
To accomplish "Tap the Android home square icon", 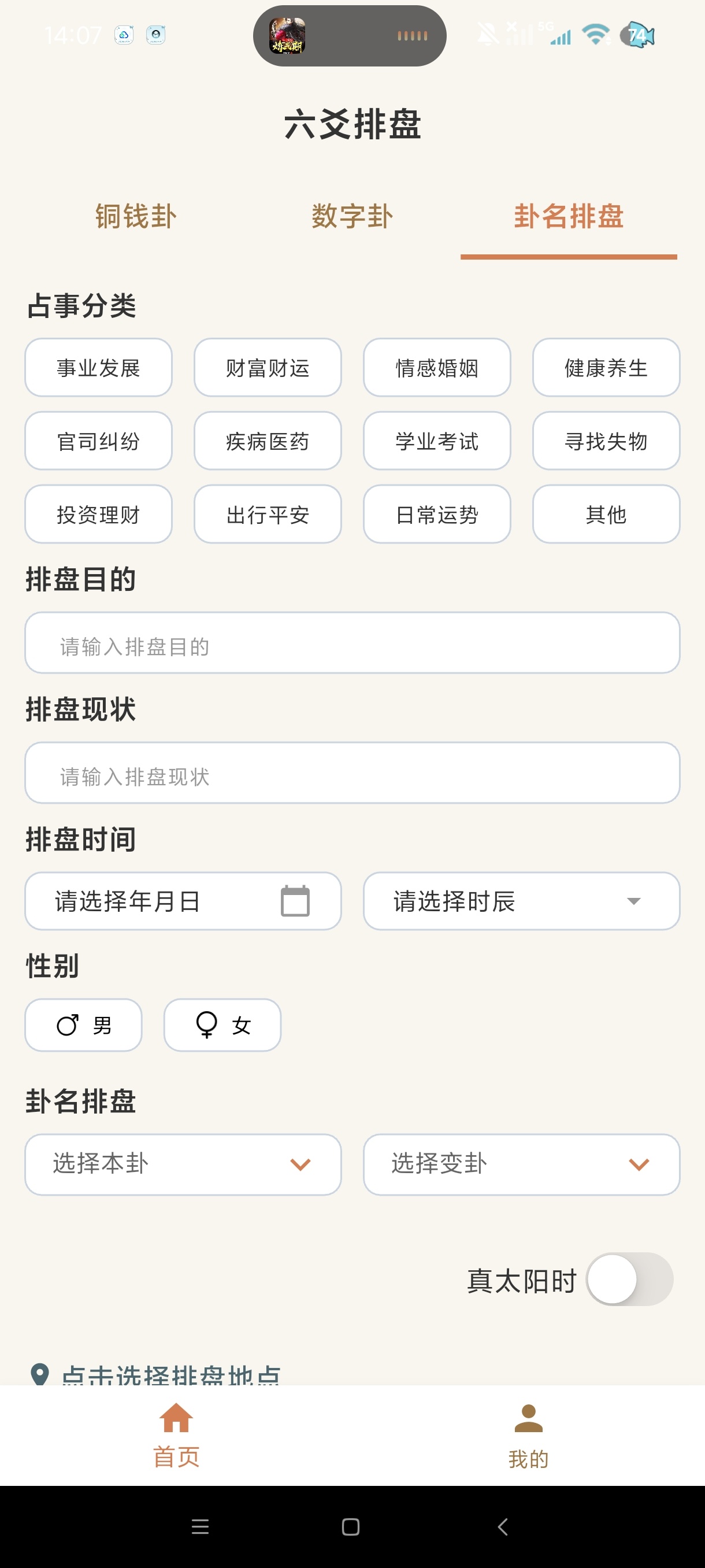I will [351, 1526].
